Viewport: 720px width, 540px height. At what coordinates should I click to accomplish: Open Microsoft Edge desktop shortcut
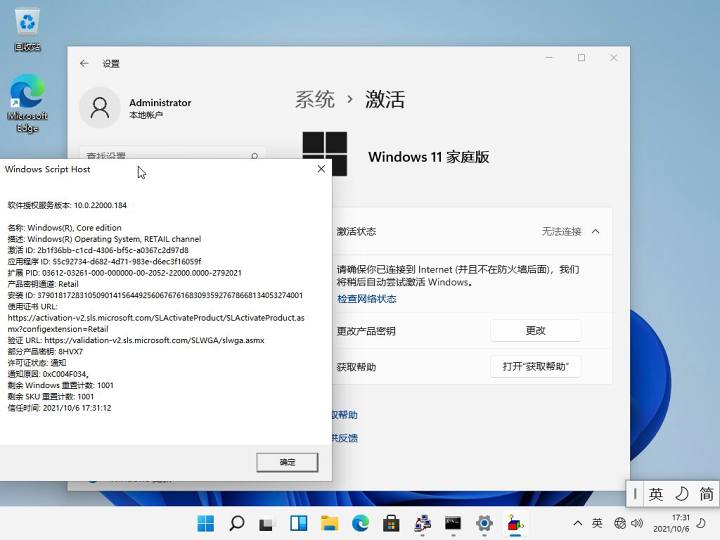[28, 103]
